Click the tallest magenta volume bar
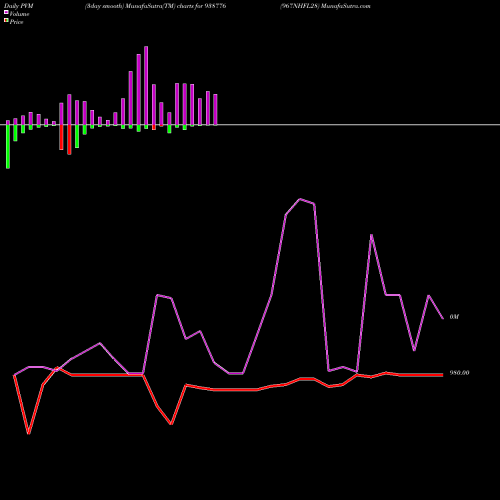This screenshot has width=500, height=500. pyautogui.click(x=146, y=86)
